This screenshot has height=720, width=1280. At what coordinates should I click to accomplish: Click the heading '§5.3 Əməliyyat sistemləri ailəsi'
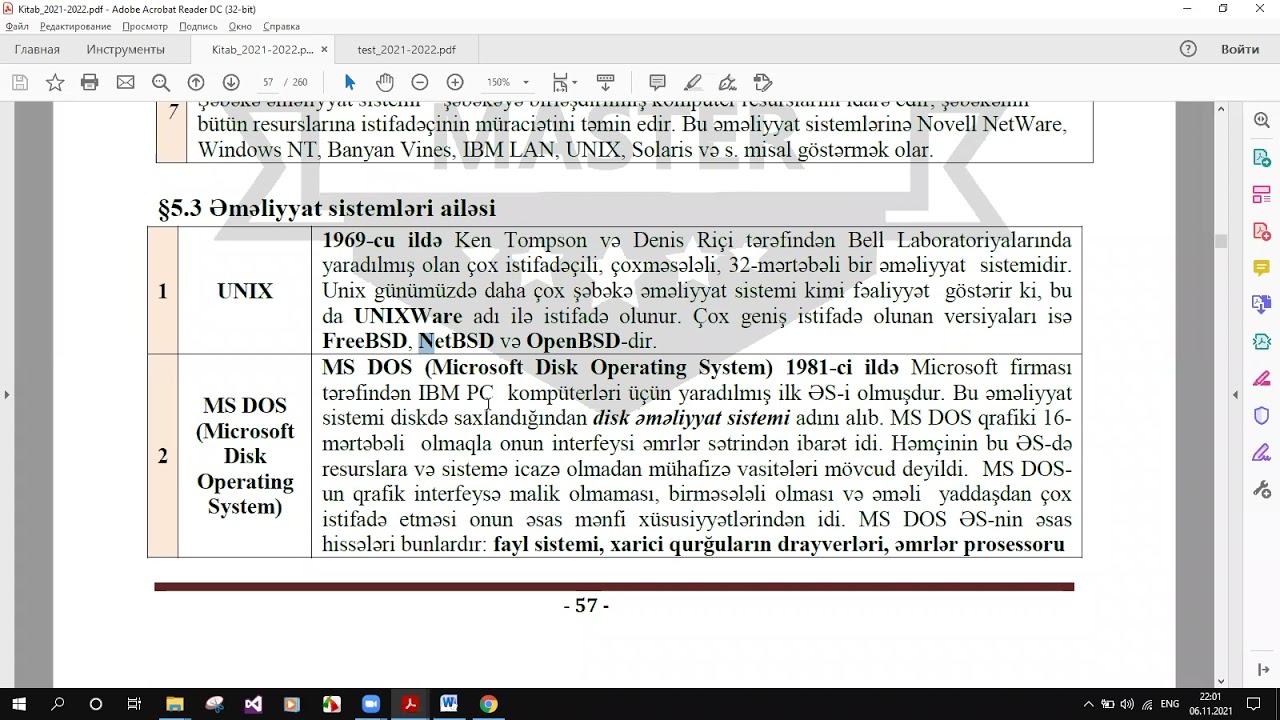coord(326,209)
